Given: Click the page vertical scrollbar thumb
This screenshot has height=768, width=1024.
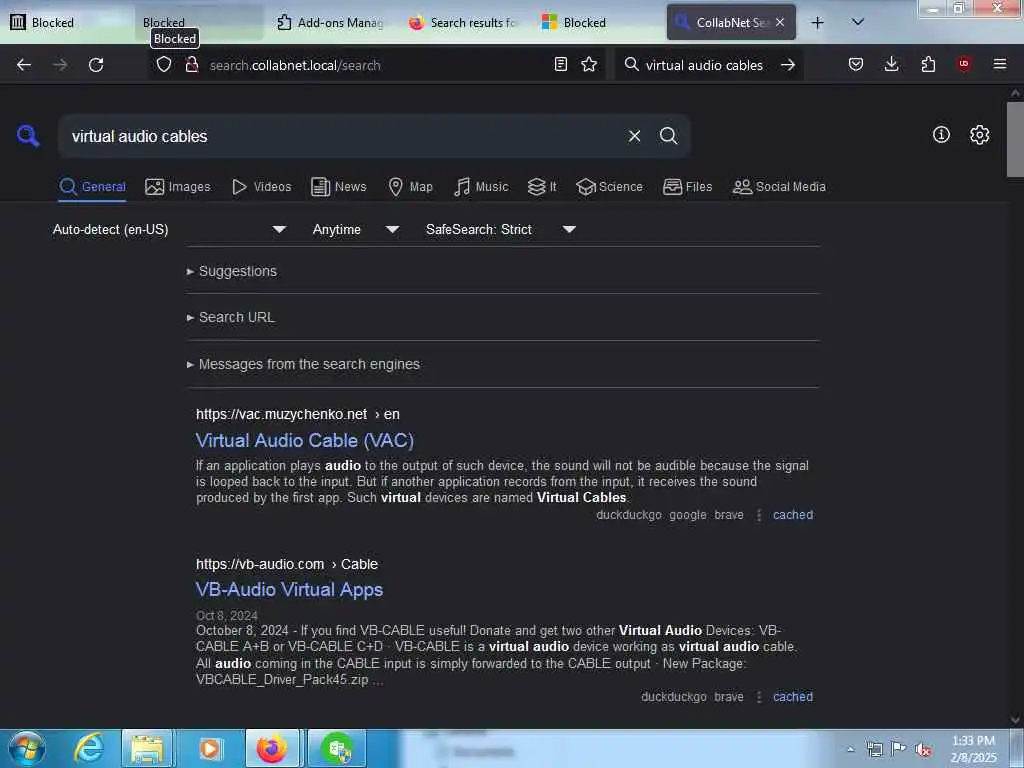Looking at the screenshot, I should coord(1015,139).
